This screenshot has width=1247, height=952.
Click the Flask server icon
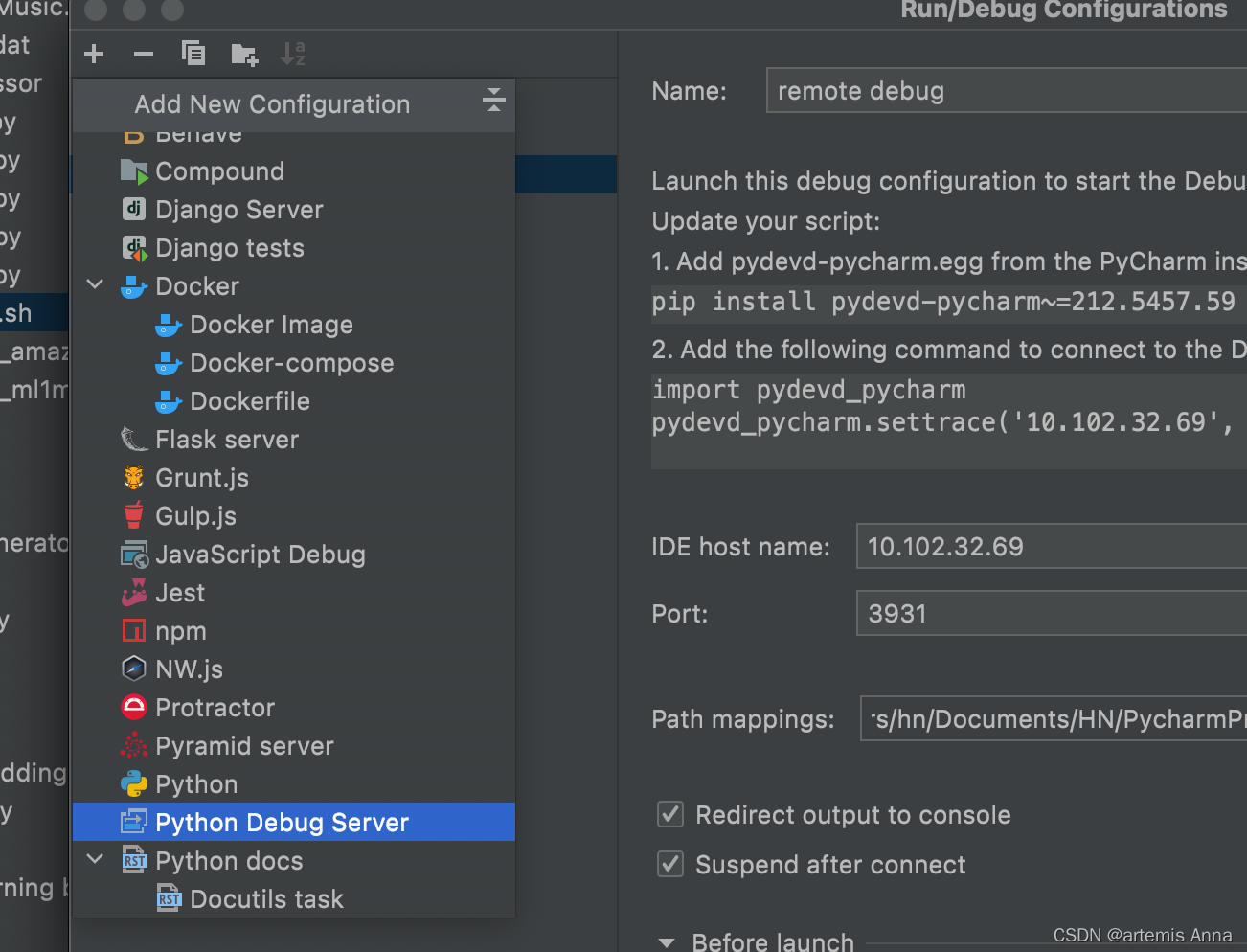pos(134,440)
